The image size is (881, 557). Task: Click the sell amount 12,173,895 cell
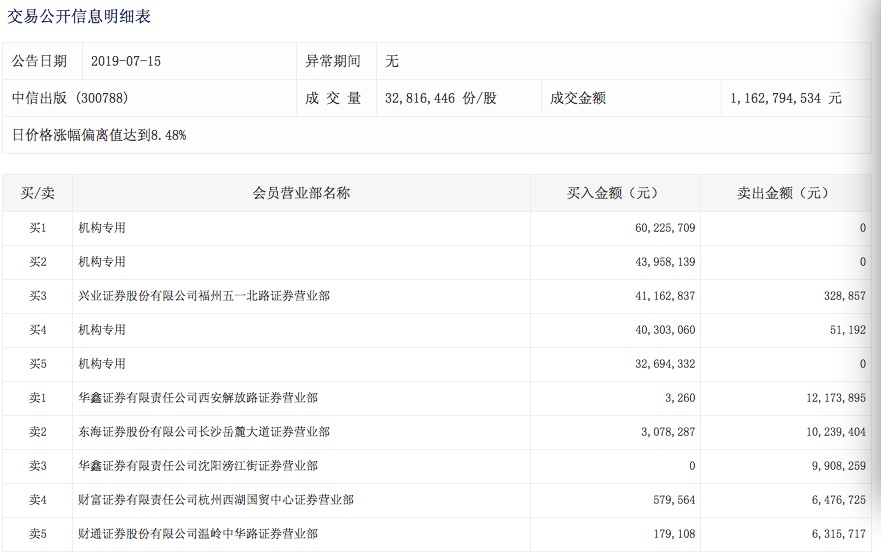(833, 398)
